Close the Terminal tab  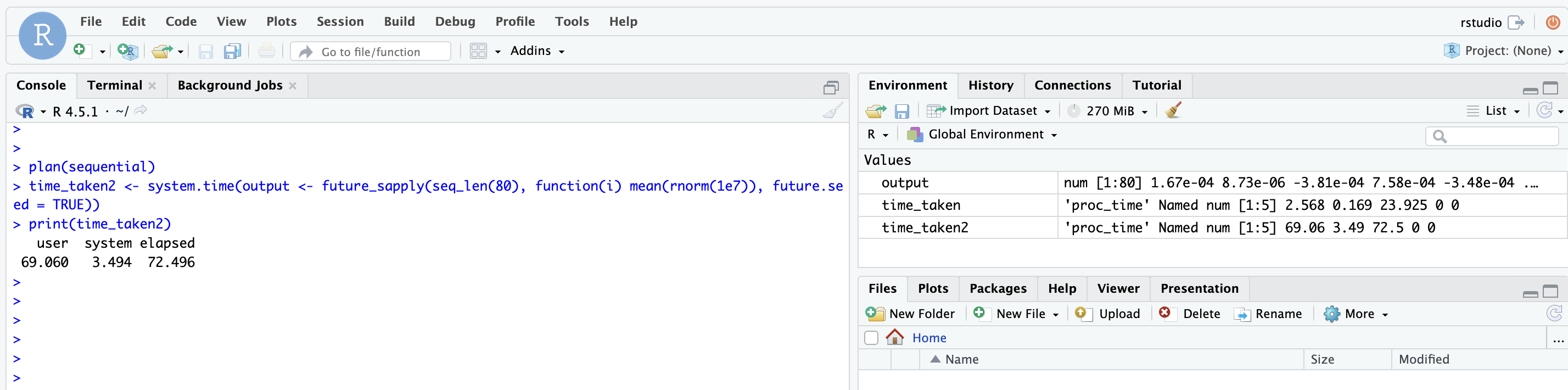152,86
